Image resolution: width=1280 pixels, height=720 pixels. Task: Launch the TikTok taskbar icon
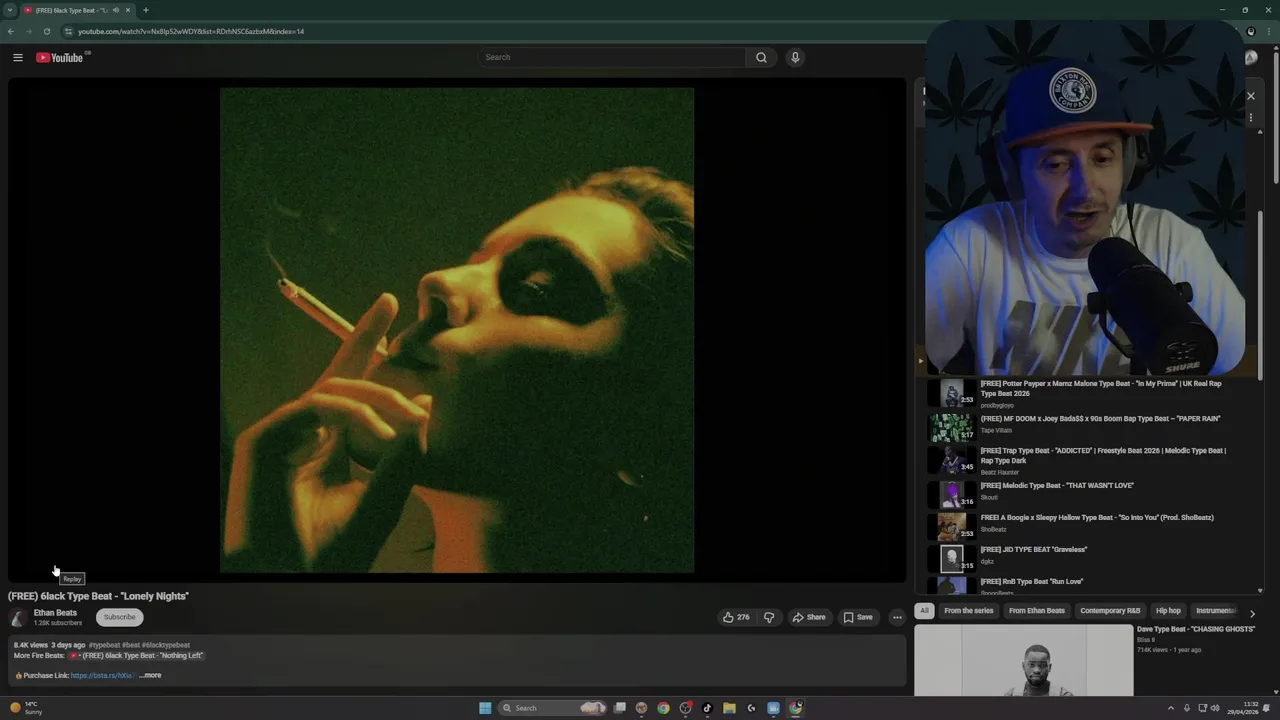point(707,708)
